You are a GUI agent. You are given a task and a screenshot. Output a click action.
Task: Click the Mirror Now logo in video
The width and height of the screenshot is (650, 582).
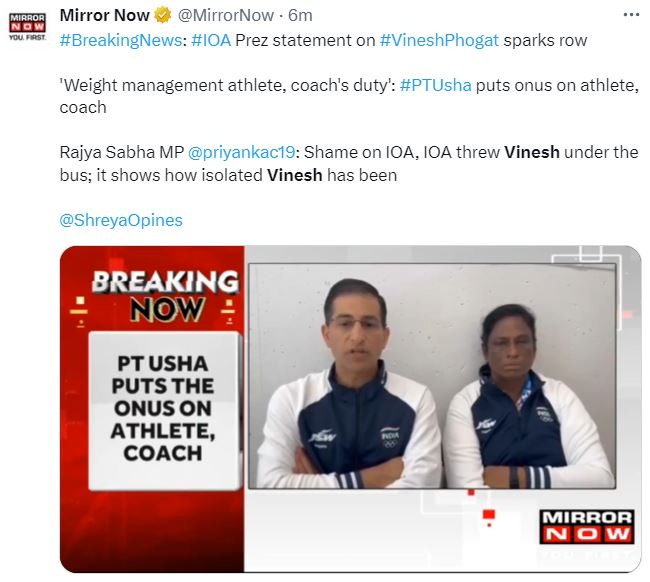pos(587,526)
